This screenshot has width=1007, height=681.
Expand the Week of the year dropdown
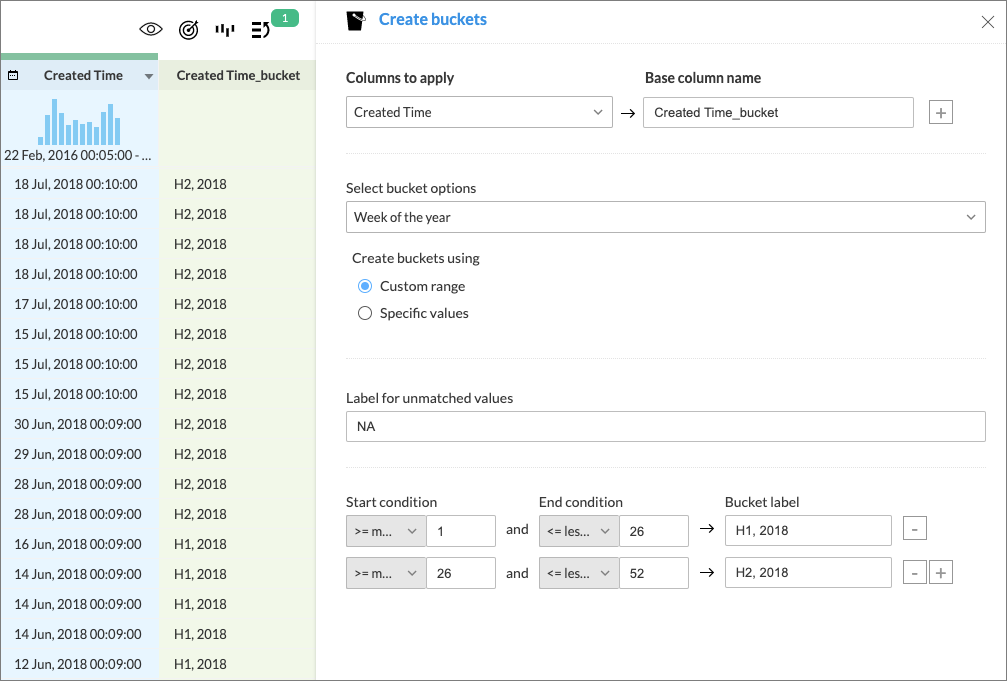665,217
